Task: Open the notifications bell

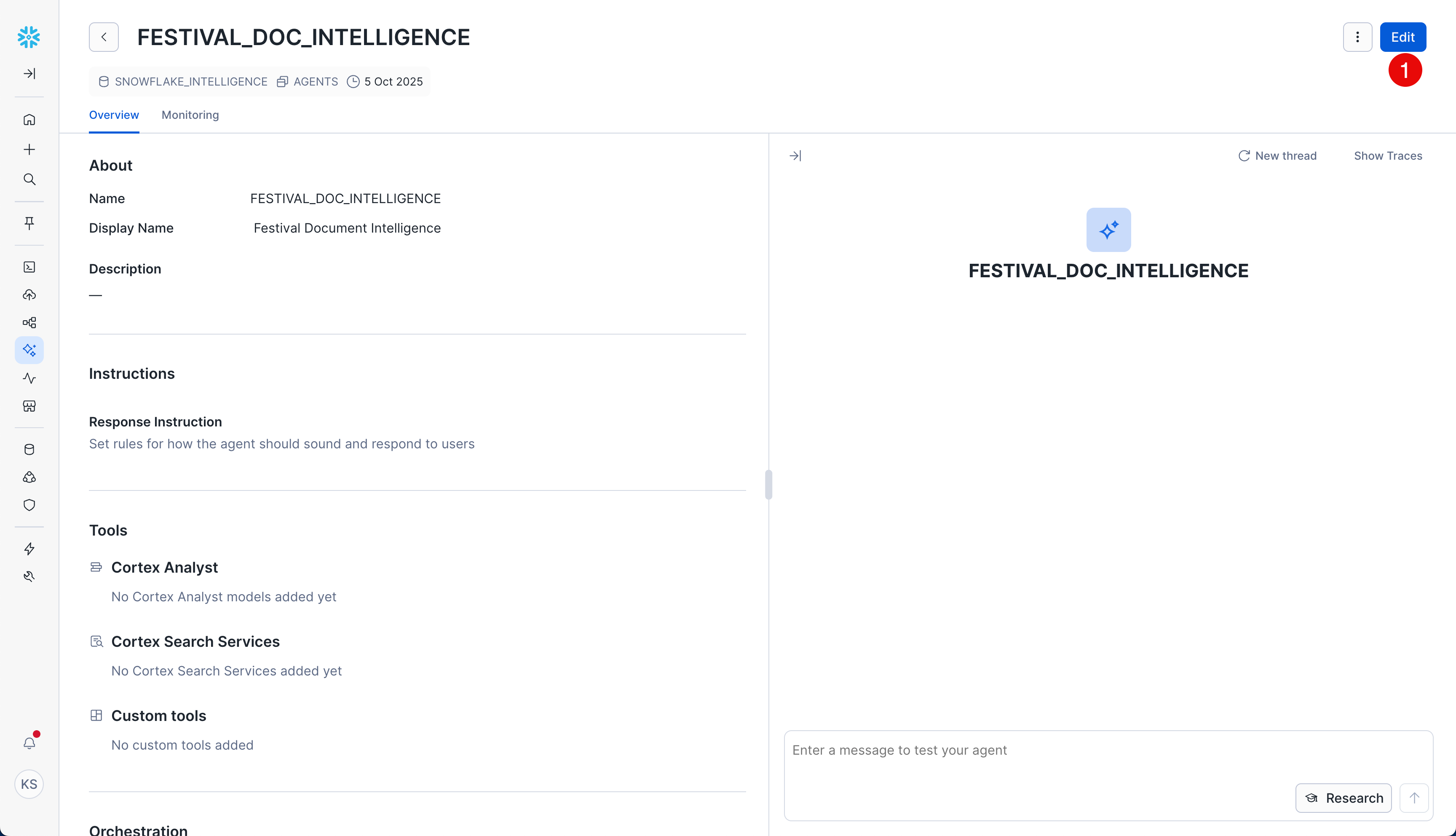Action: tap(29, 743)
